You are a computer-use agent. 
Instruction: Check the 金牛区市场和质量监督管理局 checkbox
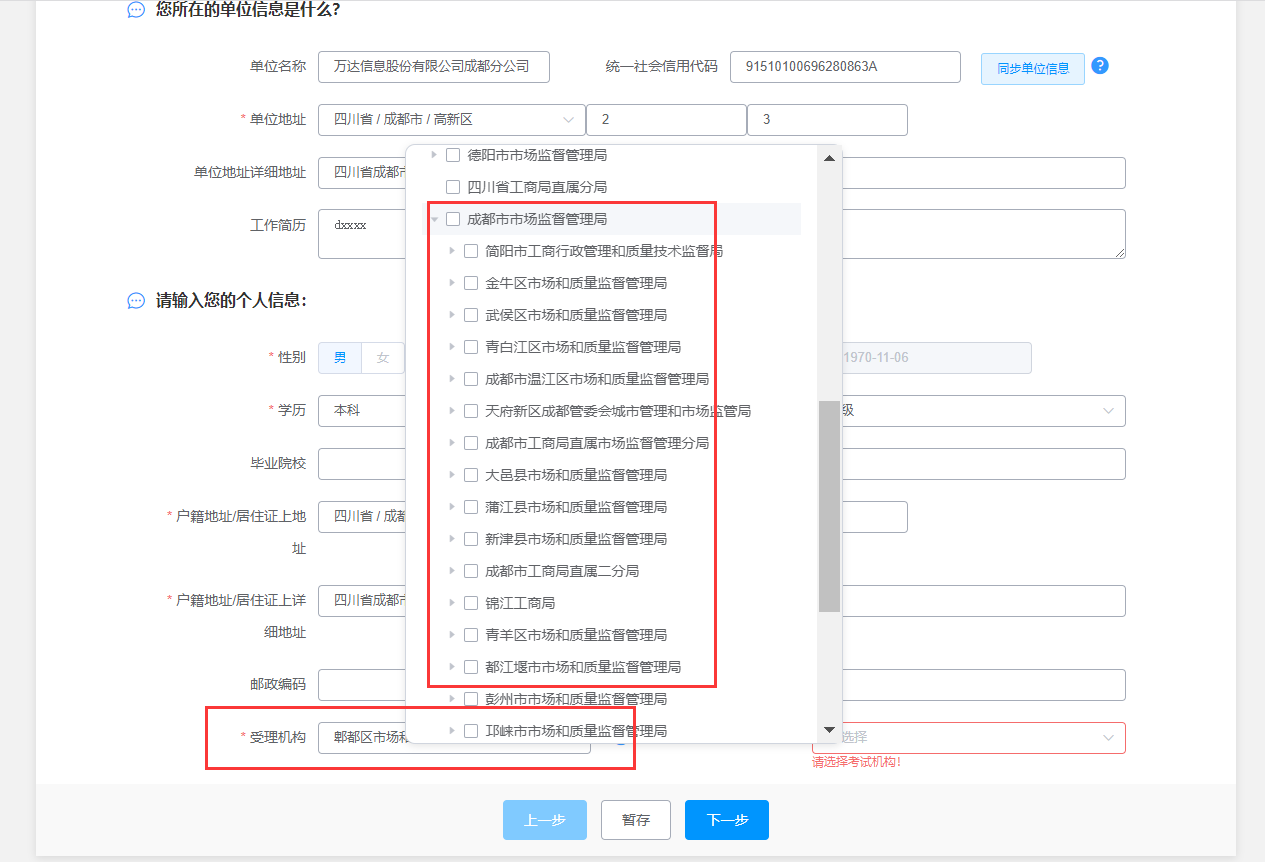point(471,283)
